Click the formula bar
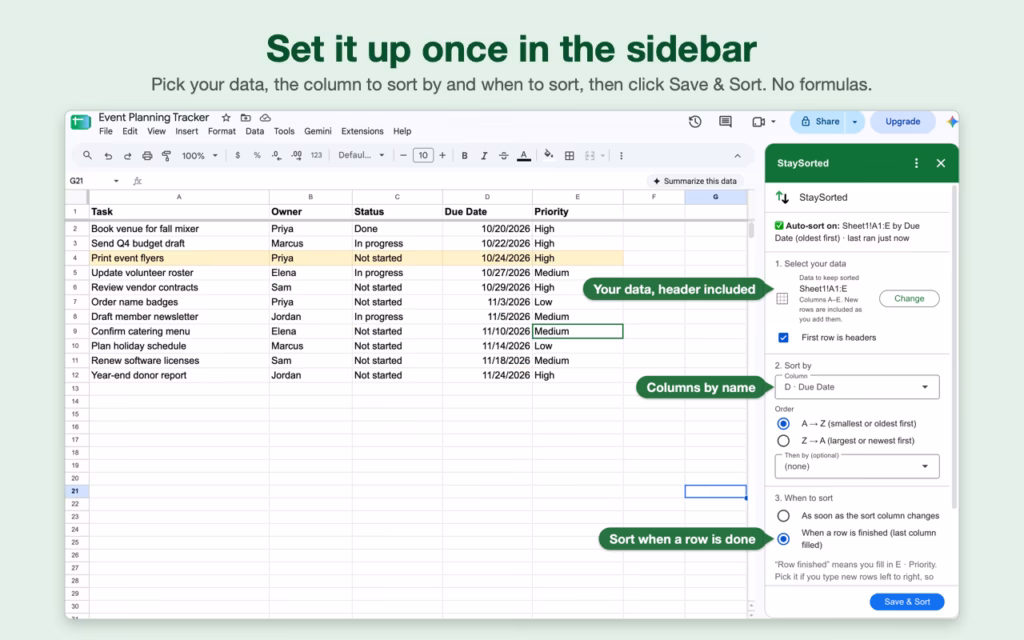The height and width of the screenshot is (640, 1024). 392,181
